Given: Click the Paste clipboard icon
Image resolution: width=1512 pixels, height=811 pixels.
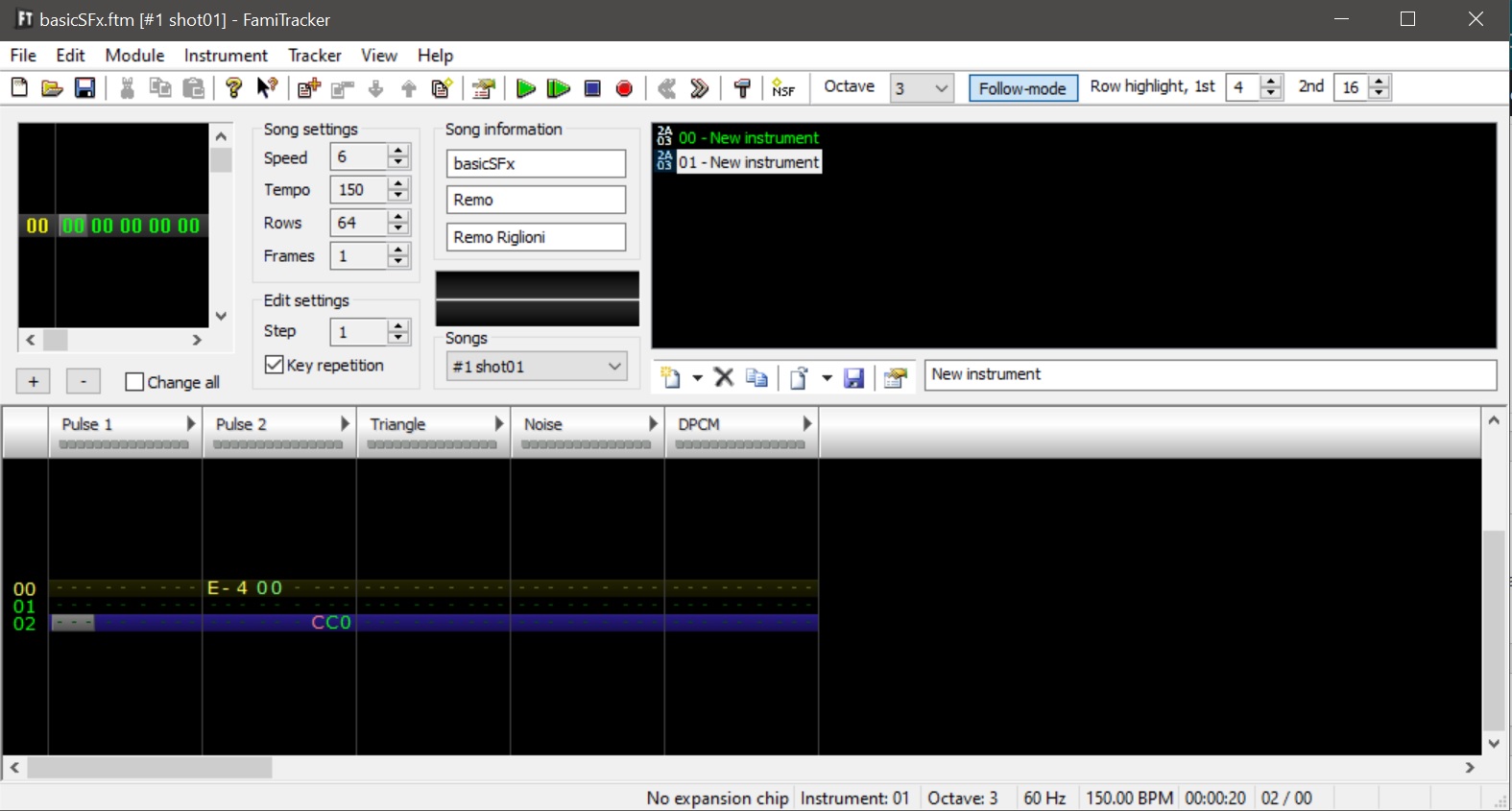Looking at the screenshot, I should [194, 88].
